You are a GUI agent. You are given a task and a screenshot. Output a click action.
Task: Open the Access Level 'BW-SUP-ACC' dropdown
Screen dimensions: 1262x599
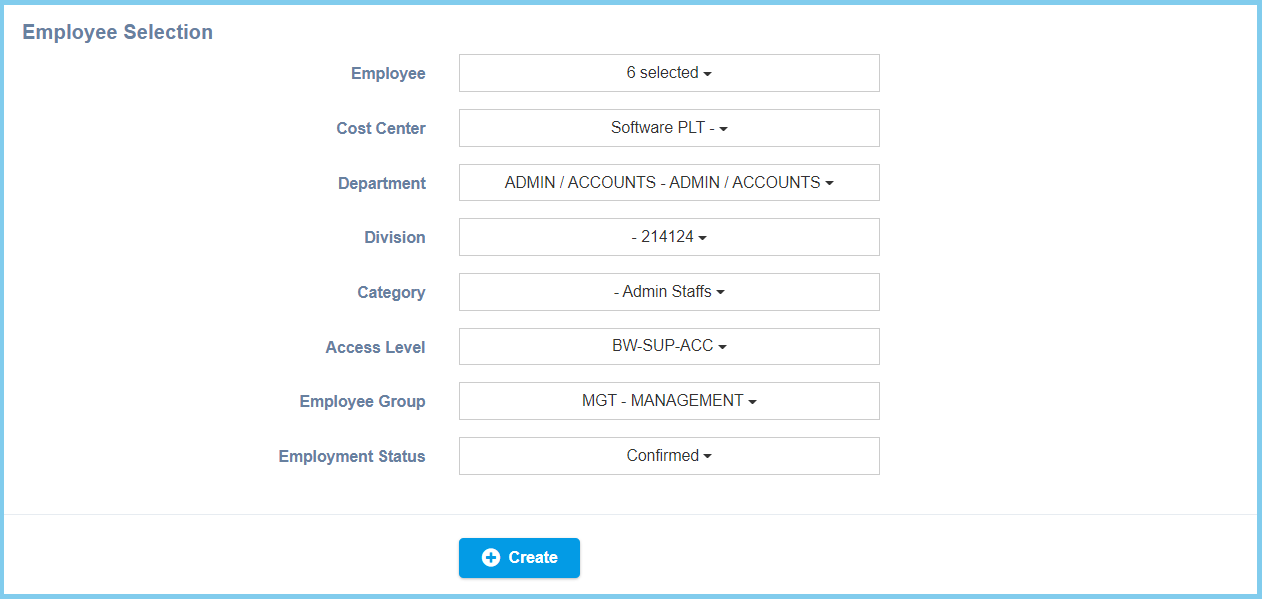[x=669, y=346]
